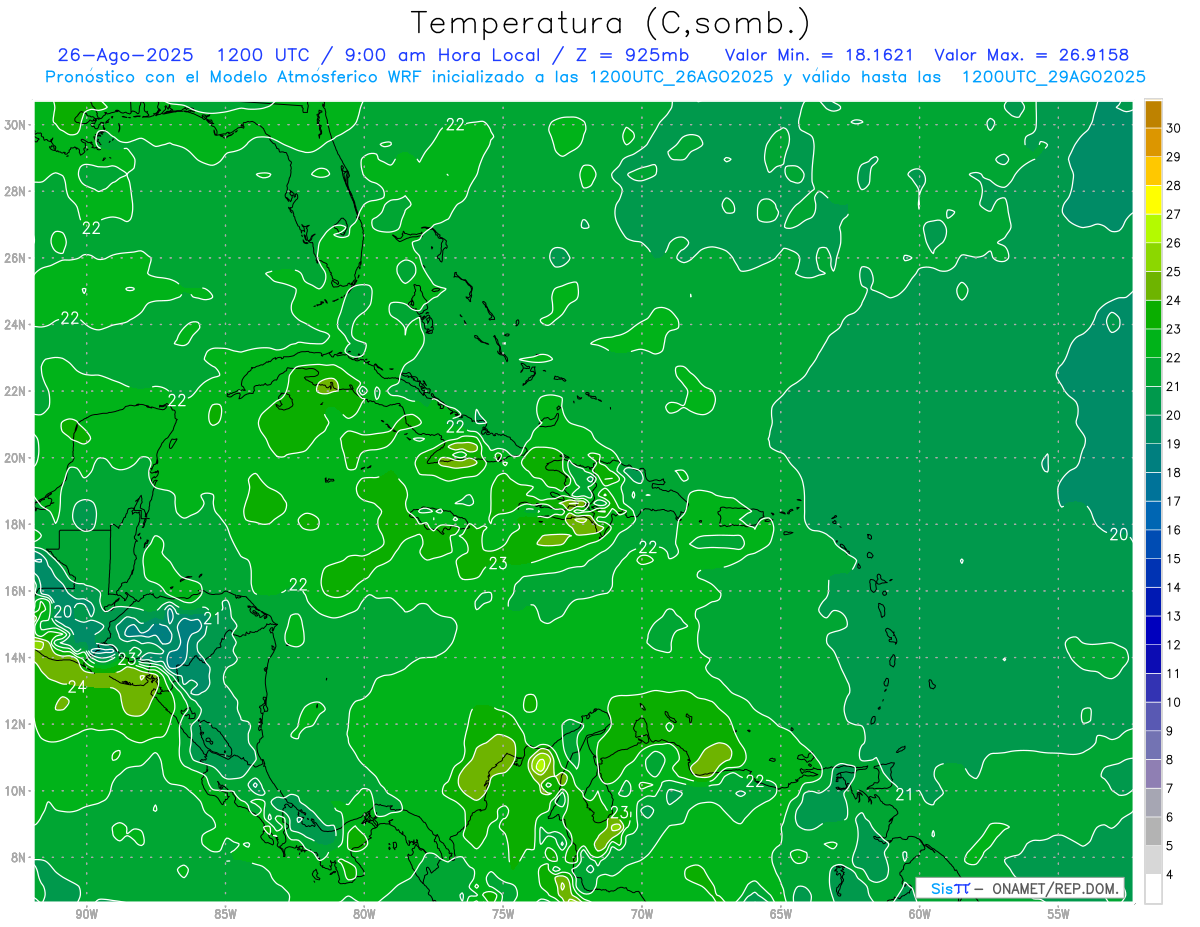Select "Valor Min. = 18.1621" text
The width and height of the screenshot is (1200, 927).
[820, 55]
